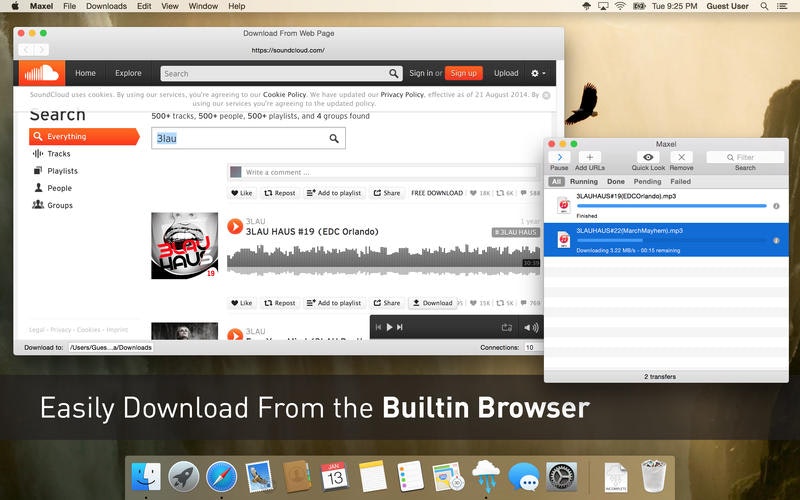Image resolution: width=800 pixels, height=500 pixels.
Task: Click the browser back arrow button
Action: coord(26,49)
